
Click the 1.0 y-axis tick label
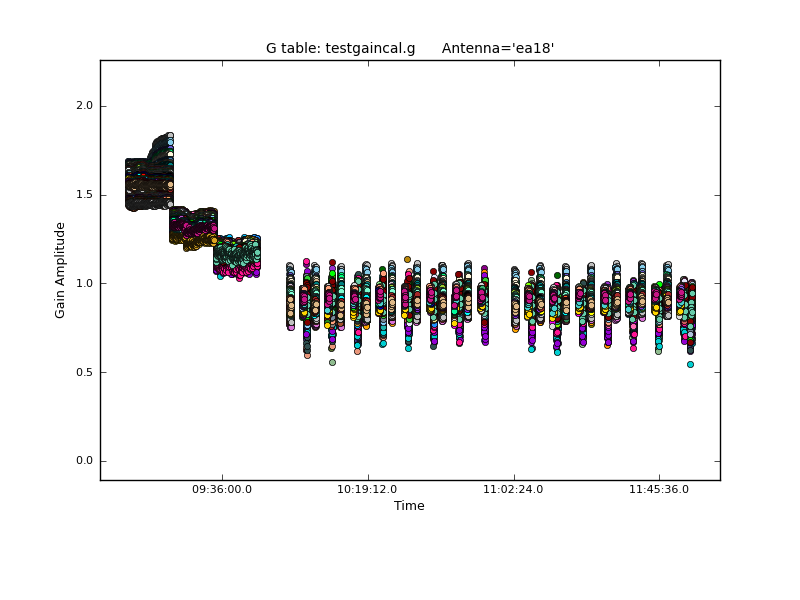[84, 283]
